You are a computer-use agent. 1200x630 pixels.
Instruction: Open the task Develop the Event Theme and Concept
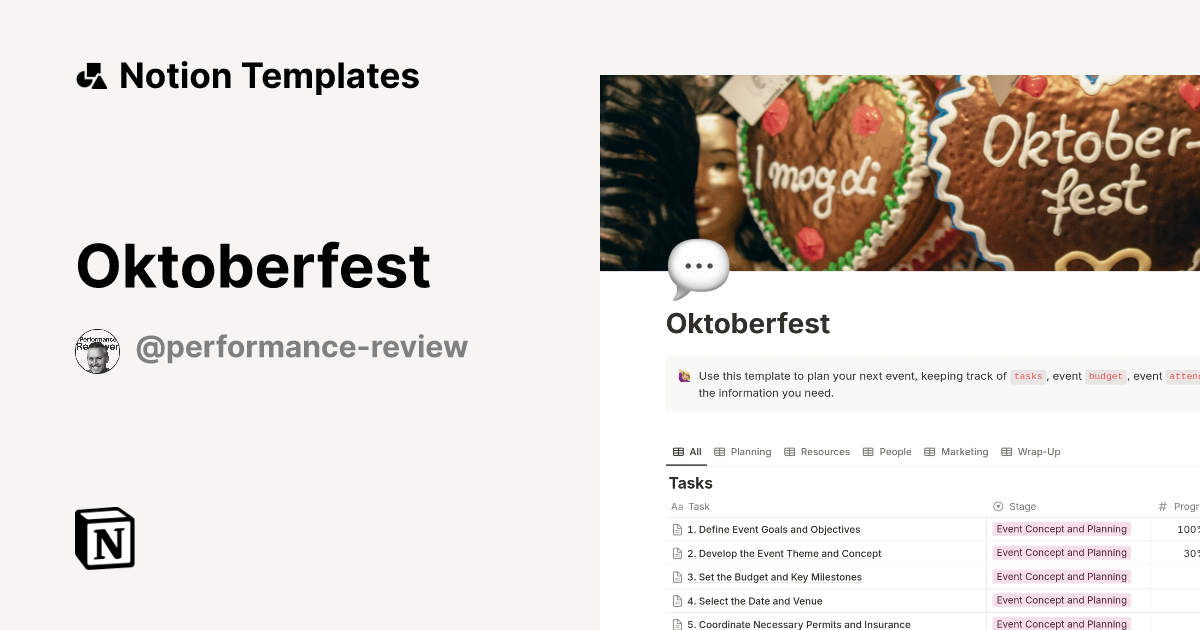pos(784,553)
